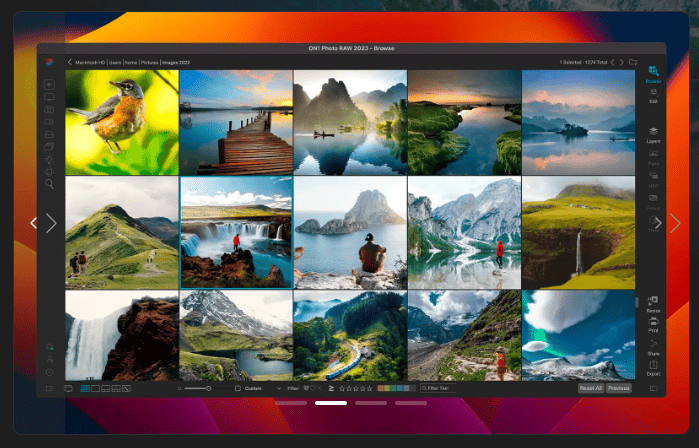Click the Previous button
699x448 pixels.
tap(618, 388)
